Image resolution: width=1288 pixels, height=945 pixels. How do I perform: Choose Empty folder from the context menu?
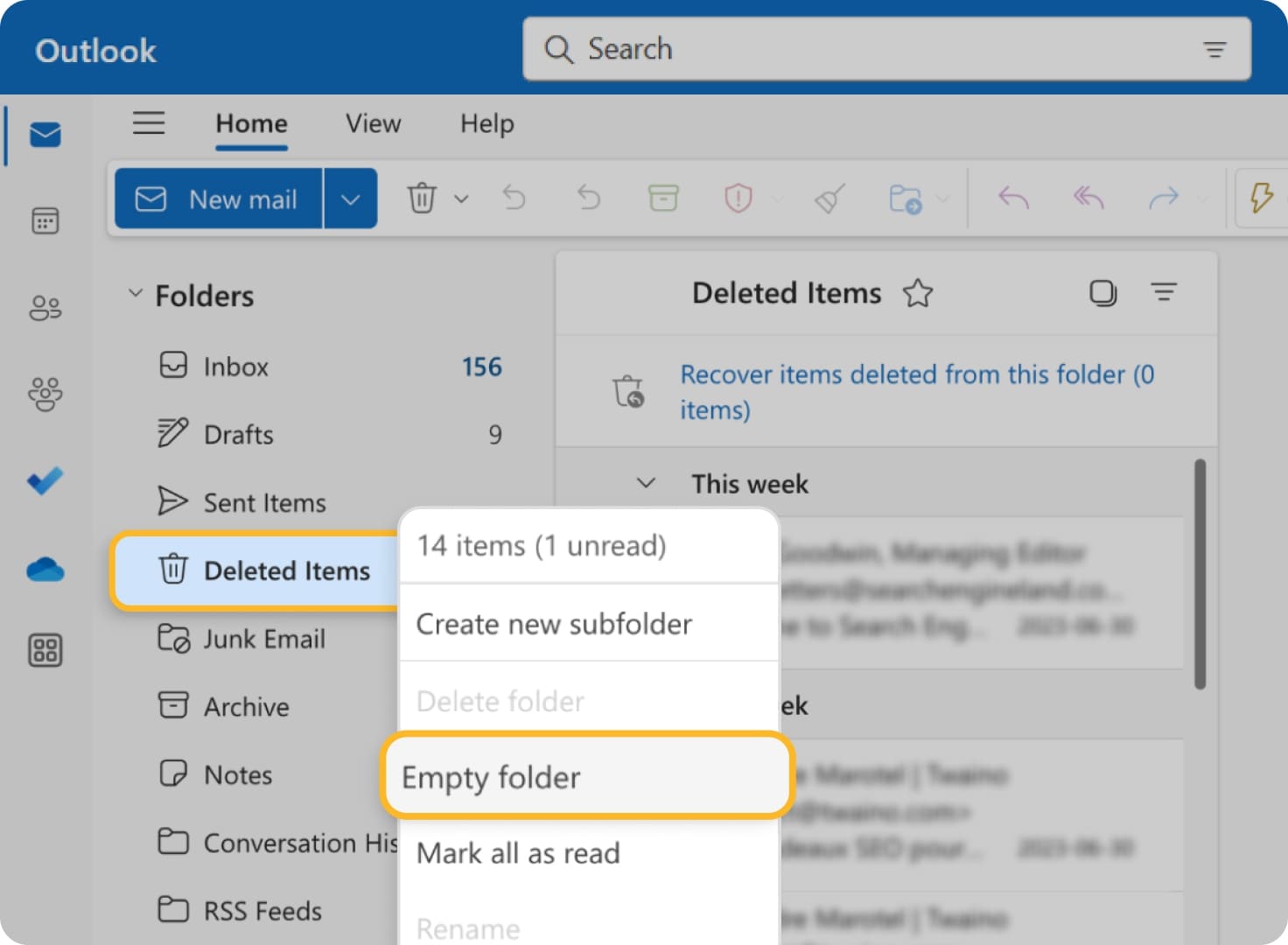[x=490, y=777]
